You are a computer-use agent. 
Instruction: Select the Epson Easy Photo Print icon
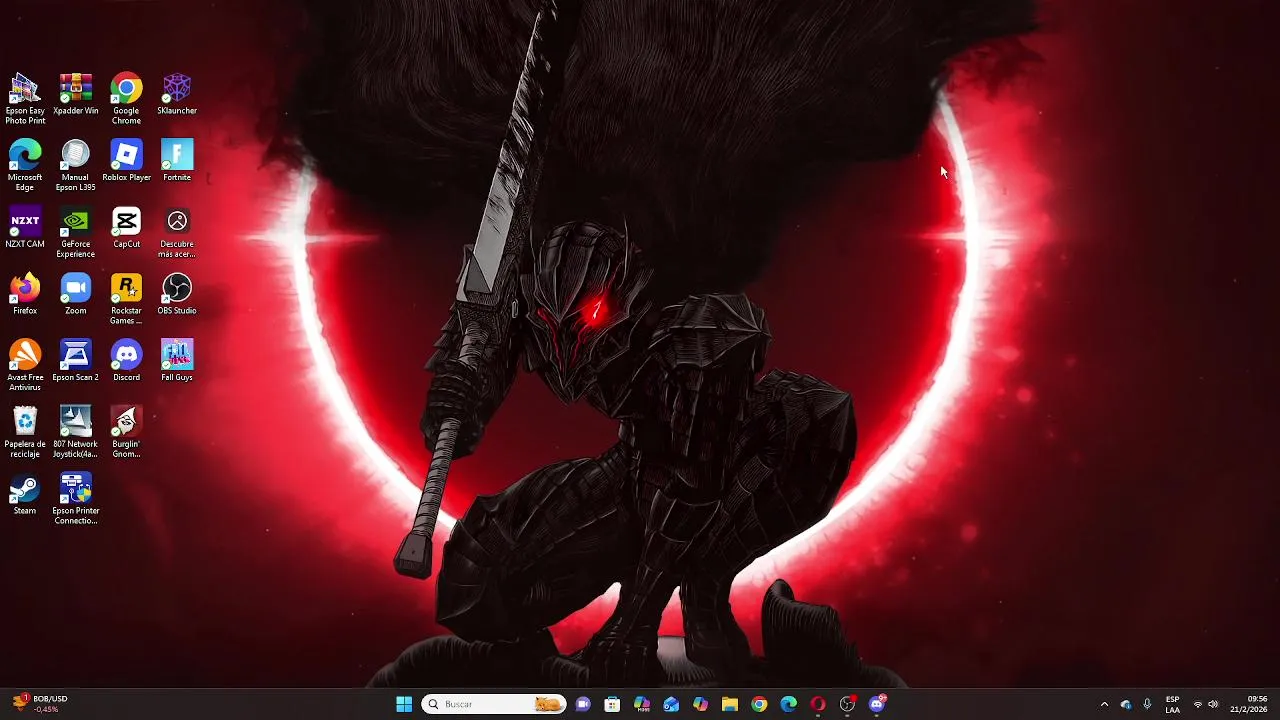click(x=25, y=99)
